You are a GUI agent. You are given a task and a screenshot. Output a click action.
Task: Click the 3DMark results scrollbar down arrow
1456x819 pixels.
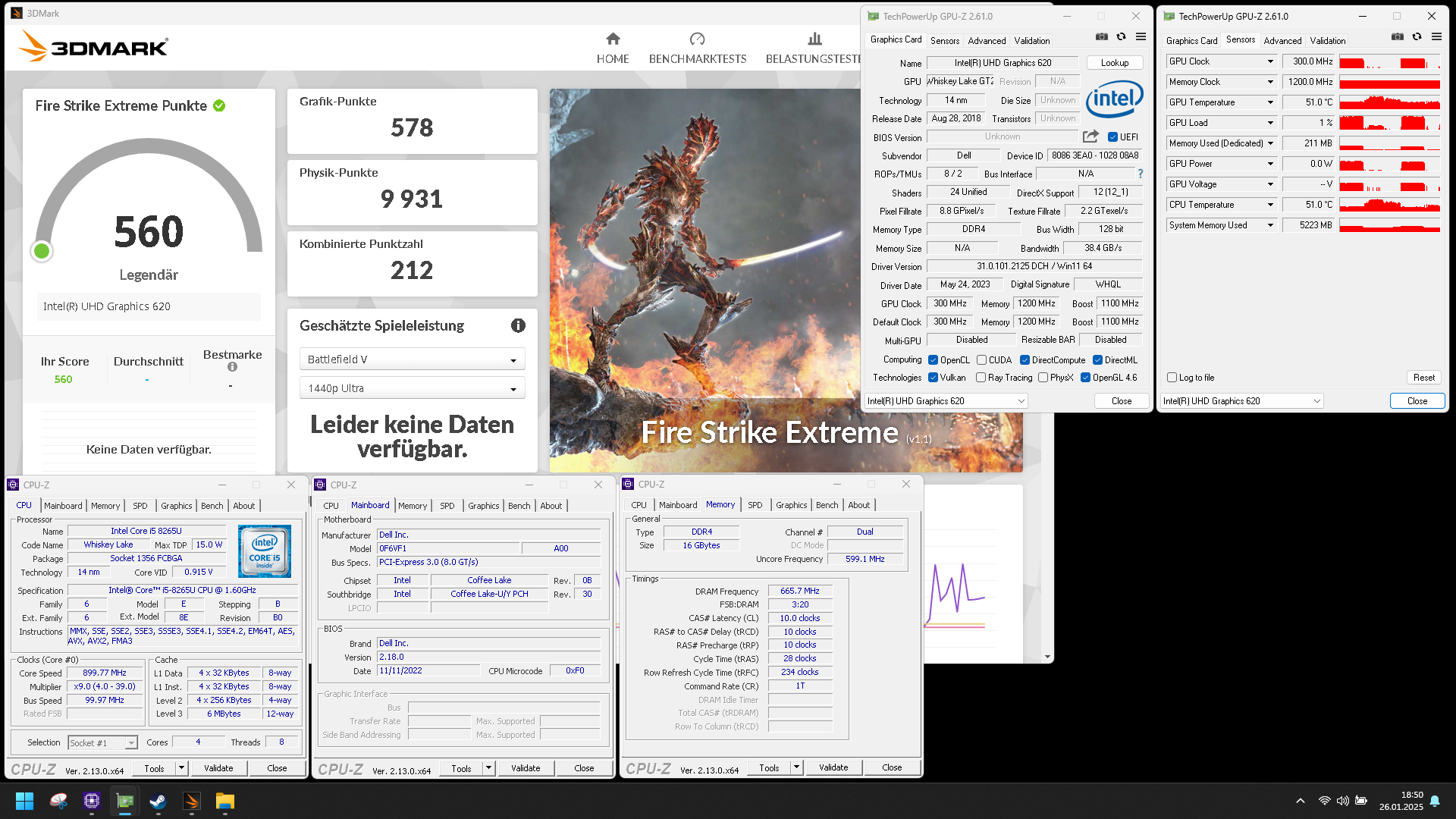click(1047, 657)
